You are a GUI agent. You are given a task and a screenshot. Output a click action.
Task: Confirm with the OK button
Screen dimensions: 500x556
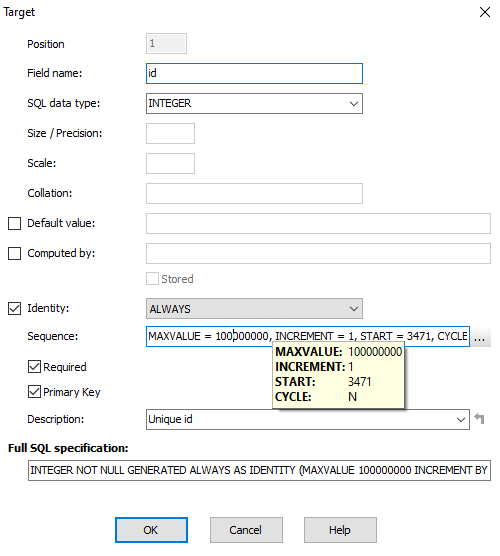click(x=151, y=530)
